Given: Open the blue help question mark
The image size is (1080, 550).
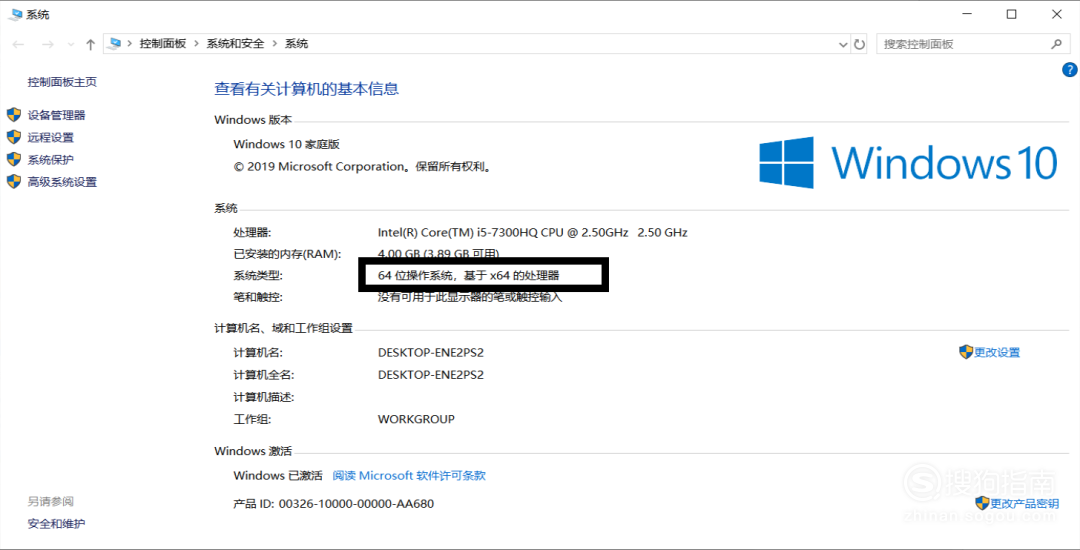Looking at the screenshot, I should tap(1070, 70).
